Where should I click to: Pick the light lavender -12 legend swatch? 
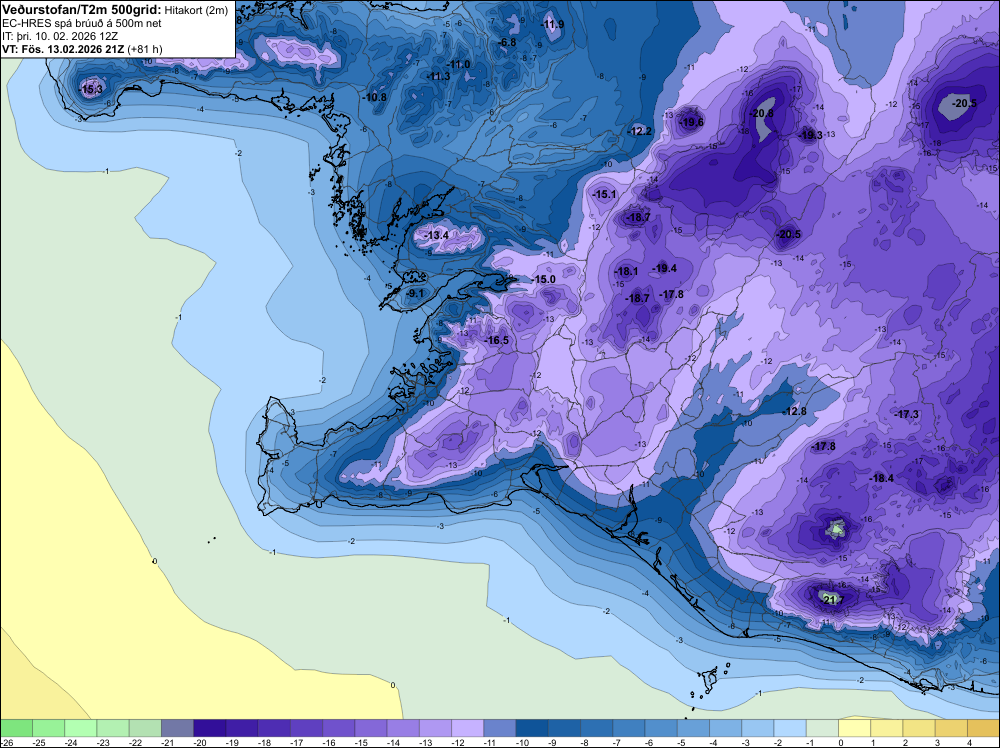click(467, 728)
